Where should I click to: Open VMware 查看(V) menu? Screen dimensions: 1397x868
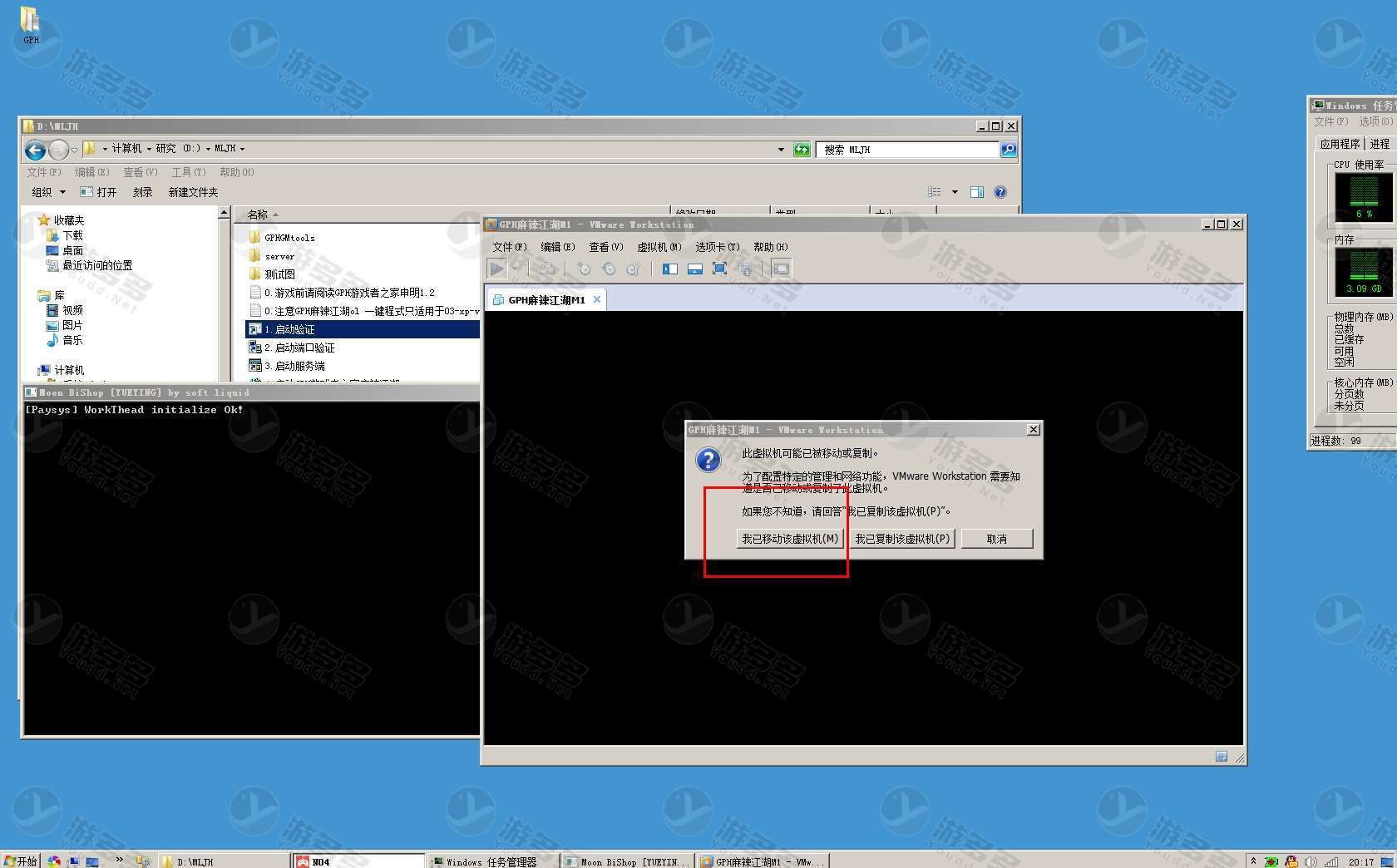[606, 247]
